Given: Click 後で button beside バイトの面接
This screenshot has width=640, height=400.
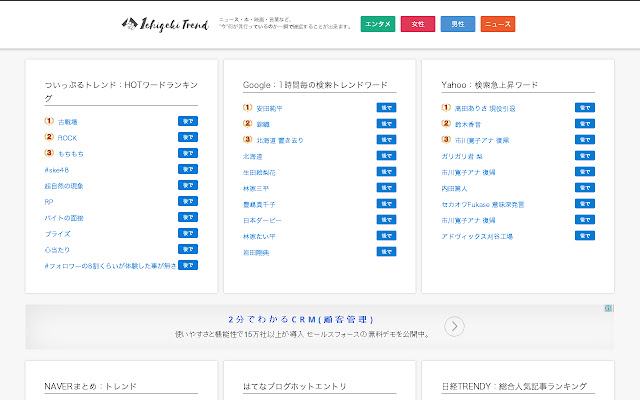Looking at the screenshot, I should 188,217.
